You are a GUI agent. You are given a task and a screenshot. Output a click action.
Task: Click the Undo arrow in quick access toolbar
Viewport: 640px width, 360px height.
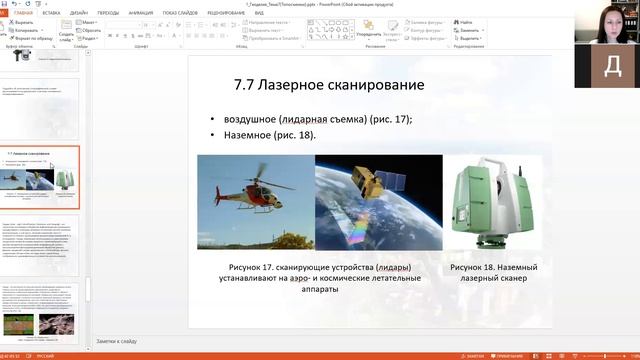[14, 4]
